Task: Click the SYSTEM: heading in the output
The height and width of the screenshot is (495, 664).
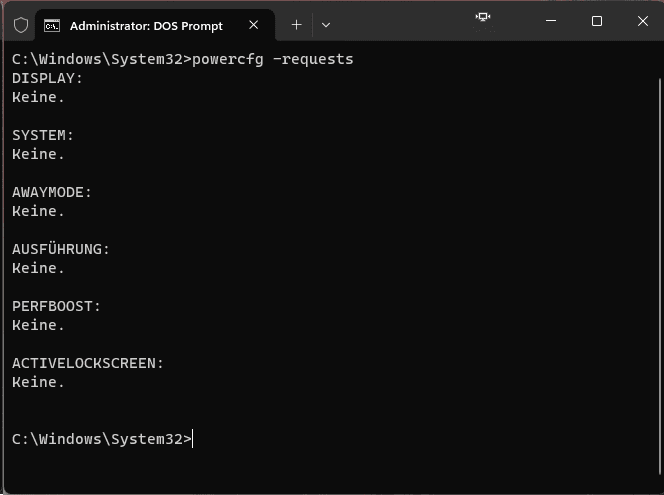Action: tap(43, 135)
